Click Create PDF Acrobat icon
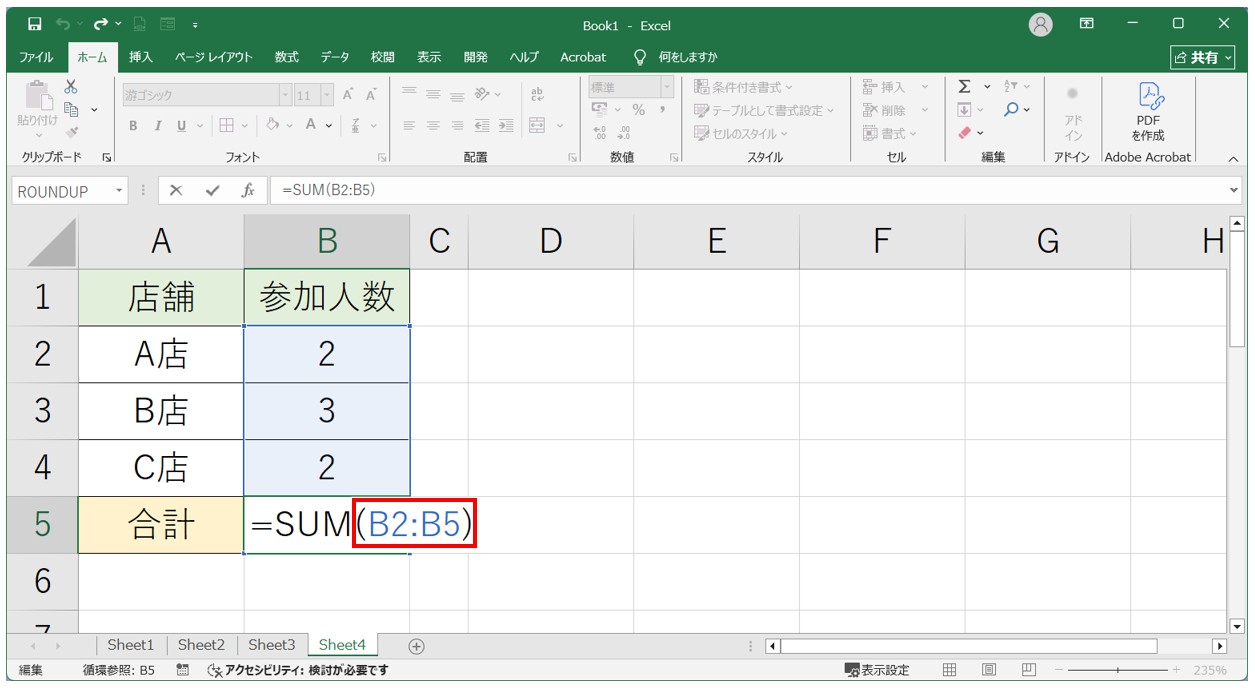 [x=1148, y=112]
